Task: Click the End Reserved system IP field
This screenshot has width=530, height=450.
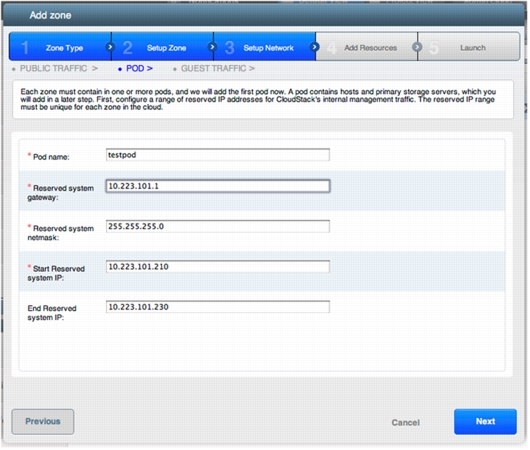Action: (x=218, y=307)
